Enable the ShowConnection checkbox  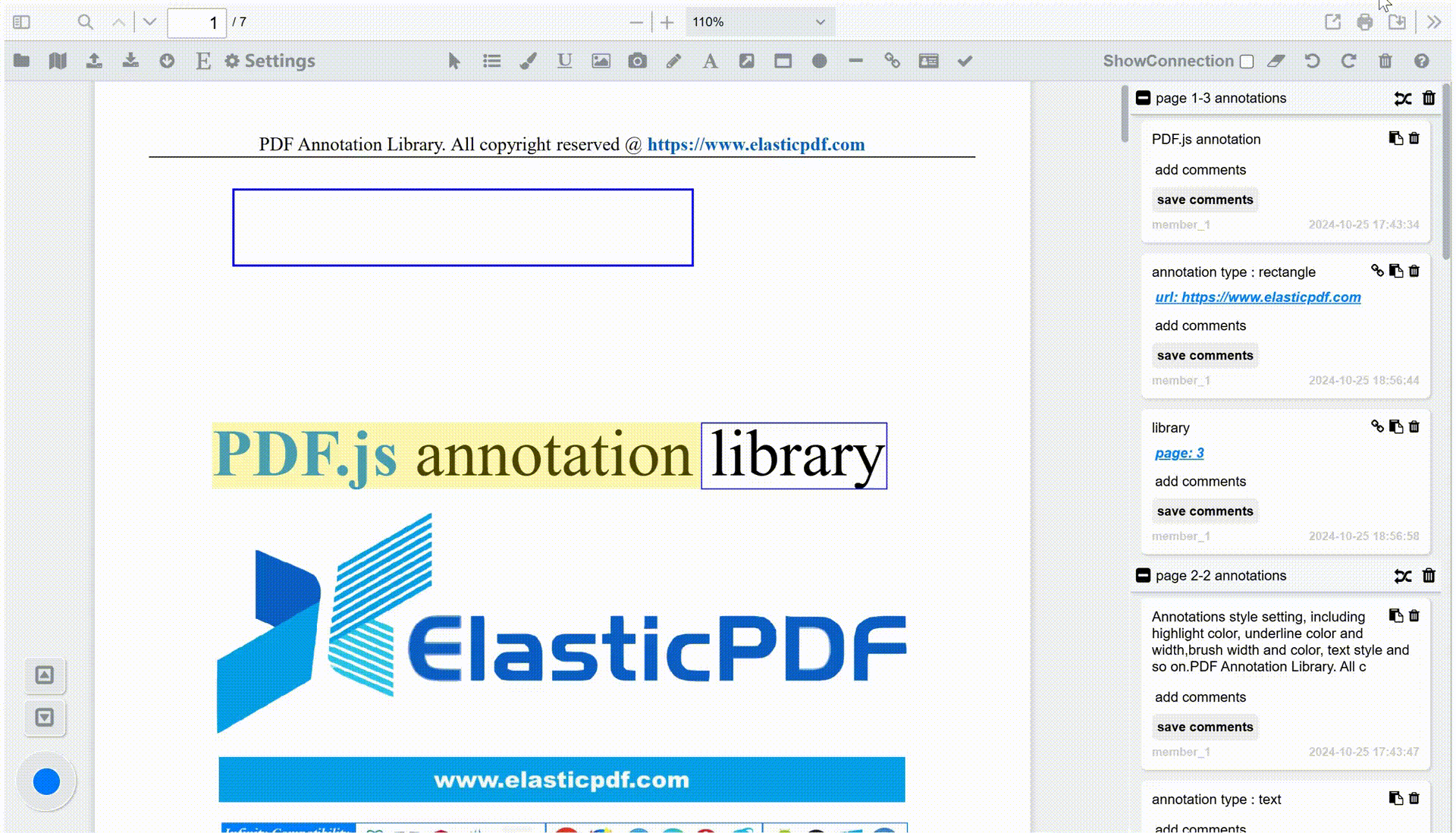[1247, 62]
